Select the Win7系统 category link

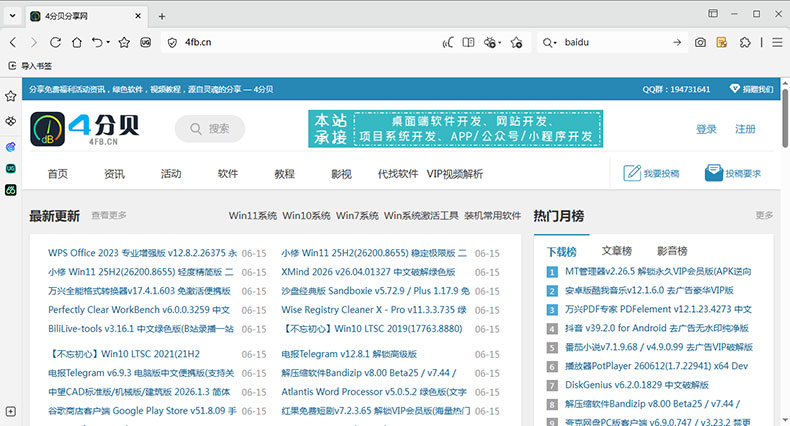(357, 216)
